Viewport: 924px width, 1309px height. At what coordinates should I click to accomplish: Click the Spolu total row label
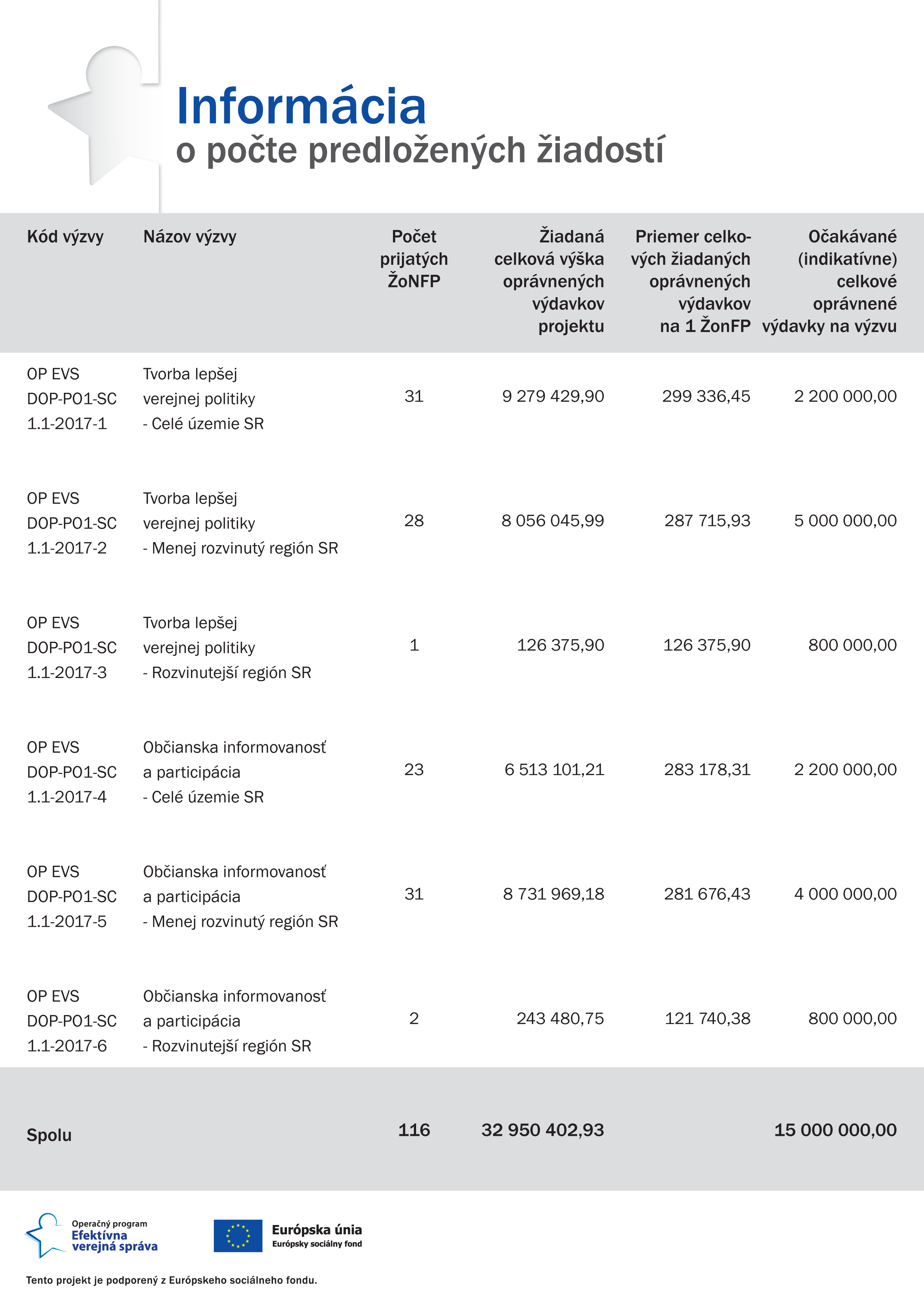[x=49, y=1135]
